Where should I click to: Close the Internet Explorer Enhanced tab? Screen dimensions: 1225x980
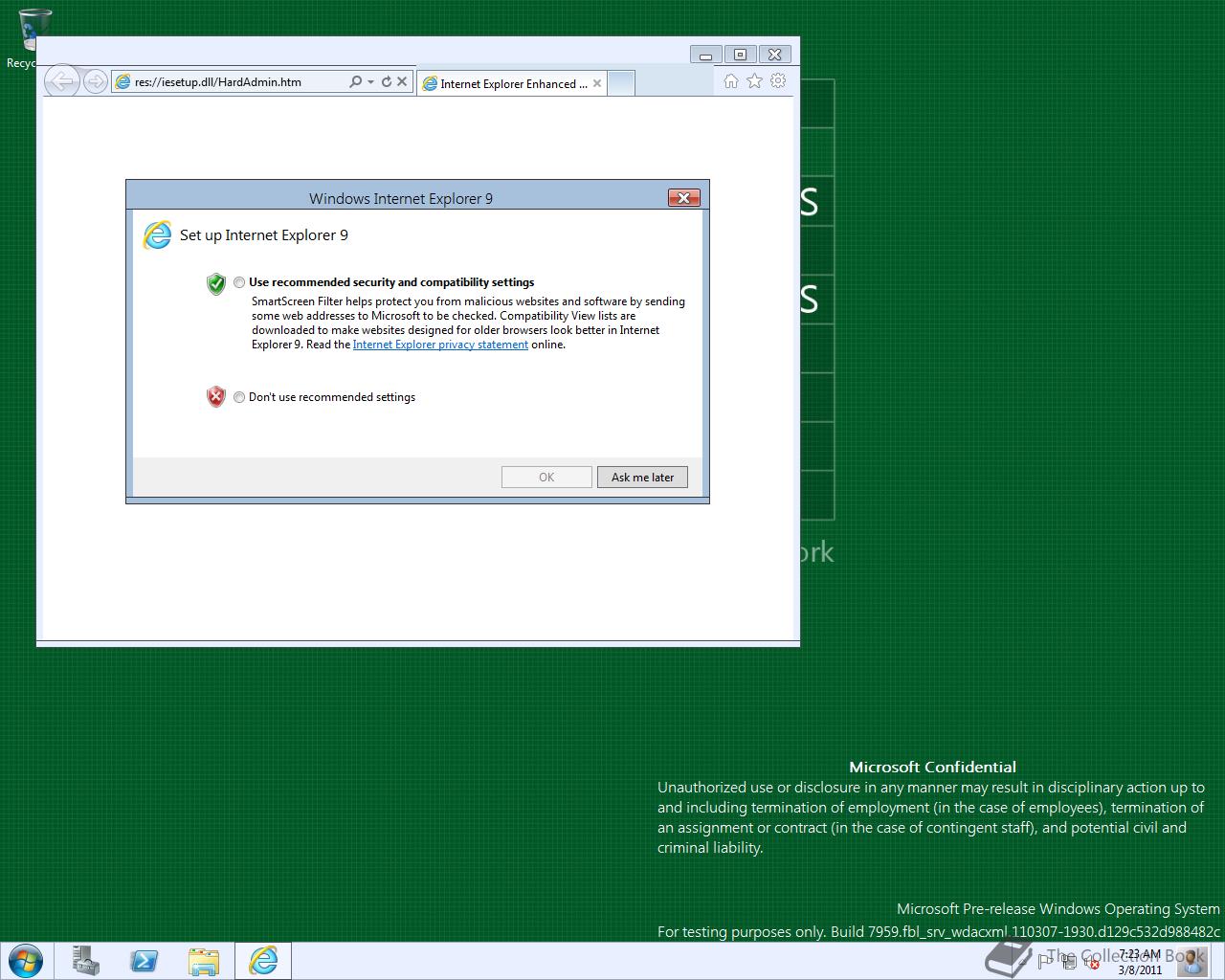597,83
